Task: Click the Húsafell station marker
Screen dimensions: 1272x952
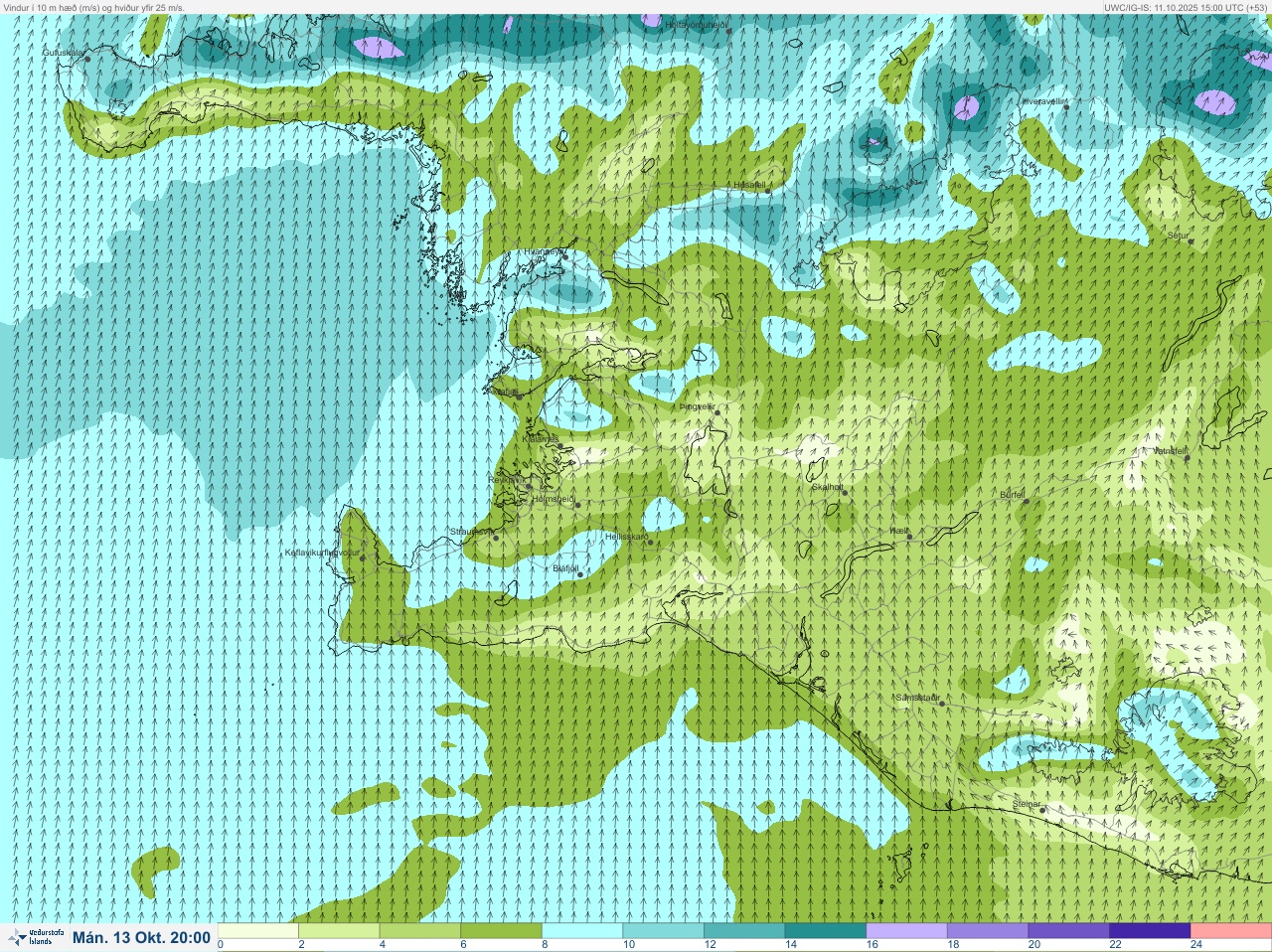Action: [767, 191]
